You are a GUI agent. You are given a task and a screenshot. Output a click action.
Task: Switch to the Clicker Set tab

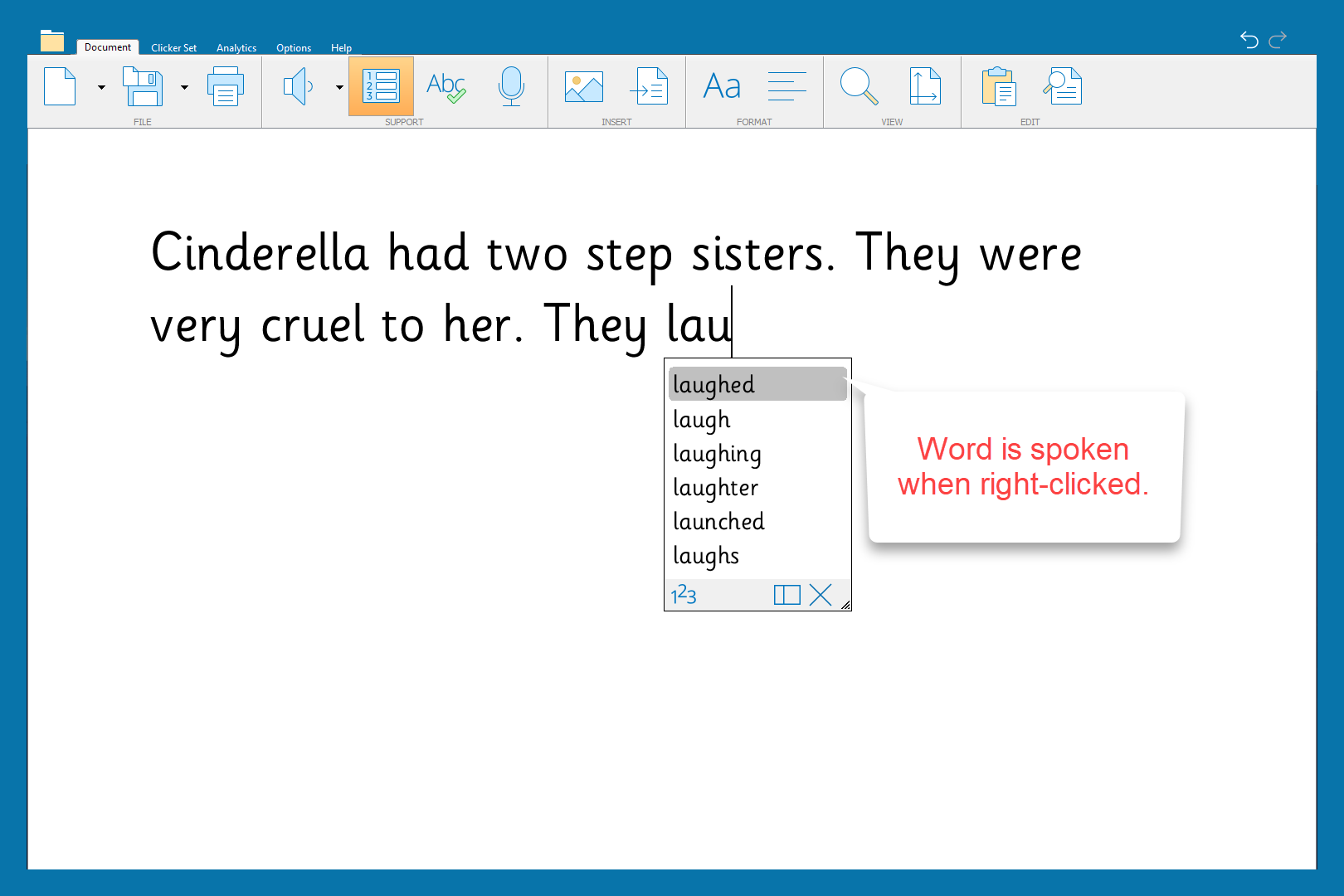point(173,48)
